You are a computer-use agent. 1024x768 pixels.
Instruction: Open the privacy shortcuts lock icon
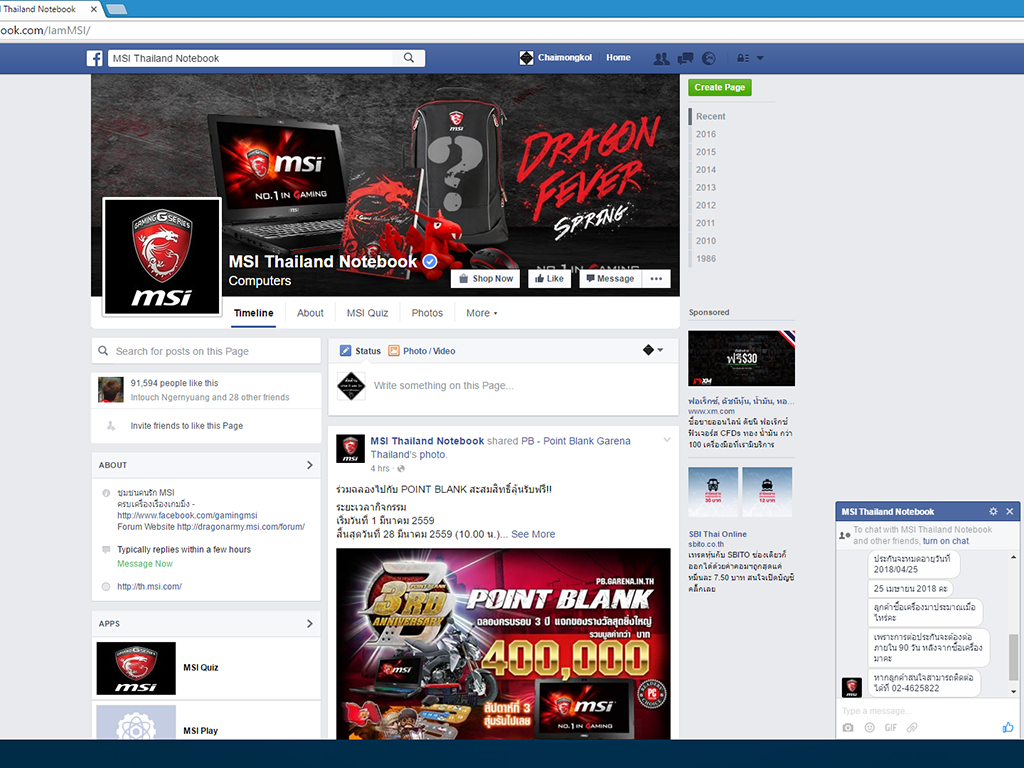click(x=743, y=58)
